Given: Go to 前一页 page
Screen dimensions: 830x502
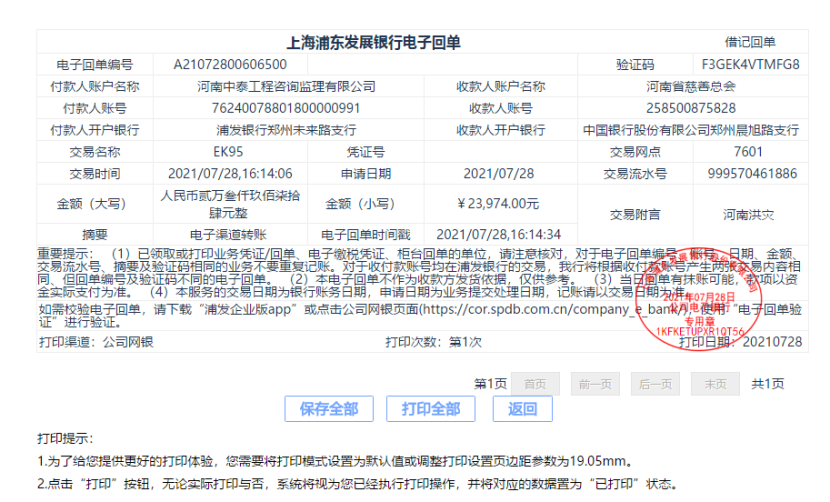Looking at the screenshot, I should pyautogui.click(x=595, y=384).
